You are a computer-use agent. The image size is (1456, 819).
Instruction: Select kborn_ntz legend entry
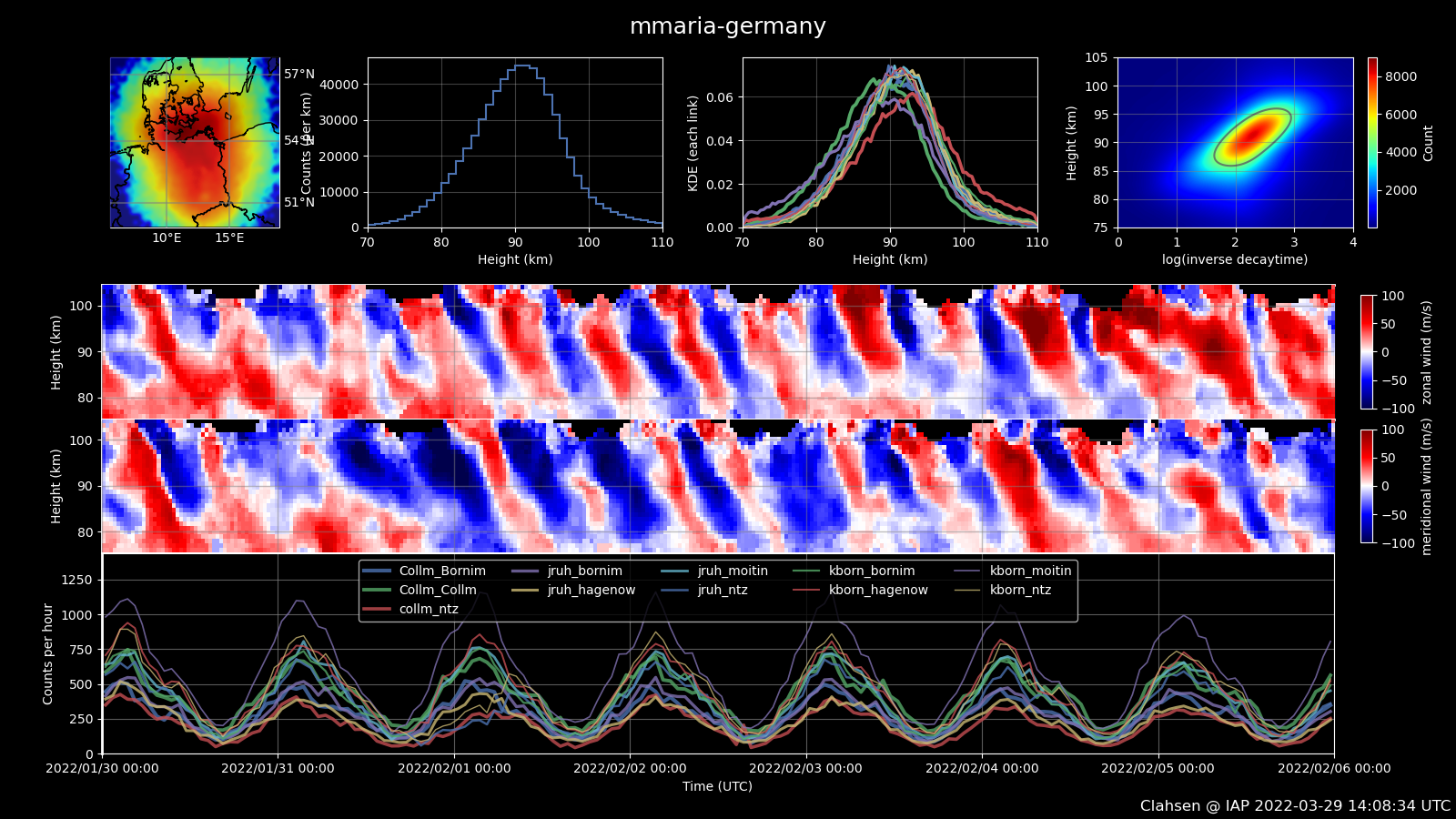click(1002, 591)
